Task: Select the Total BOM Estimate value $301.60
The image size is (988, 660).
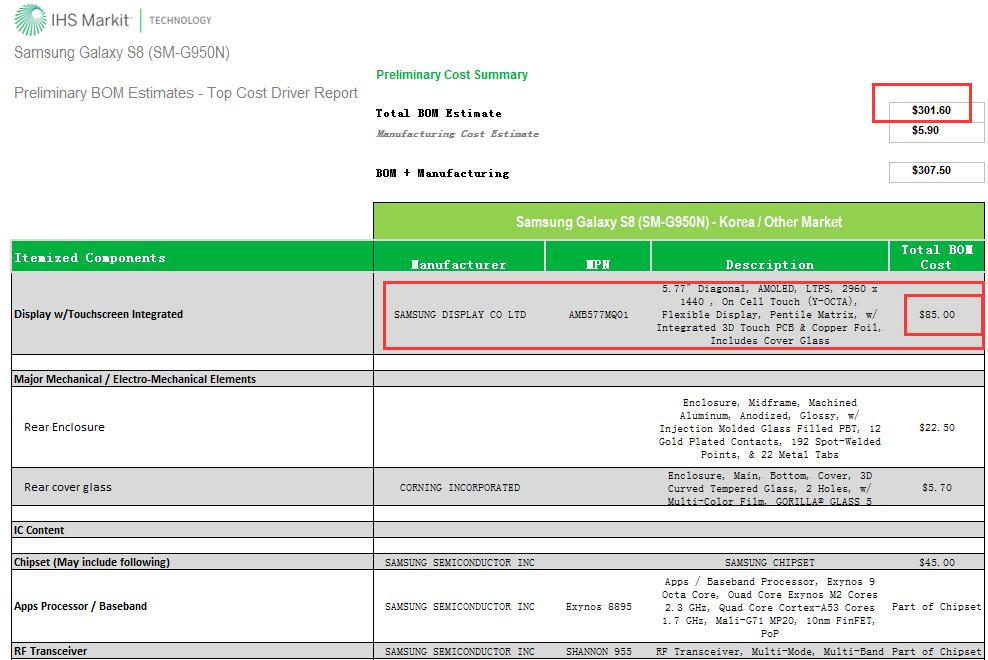Action: click(x=930, y=110)
